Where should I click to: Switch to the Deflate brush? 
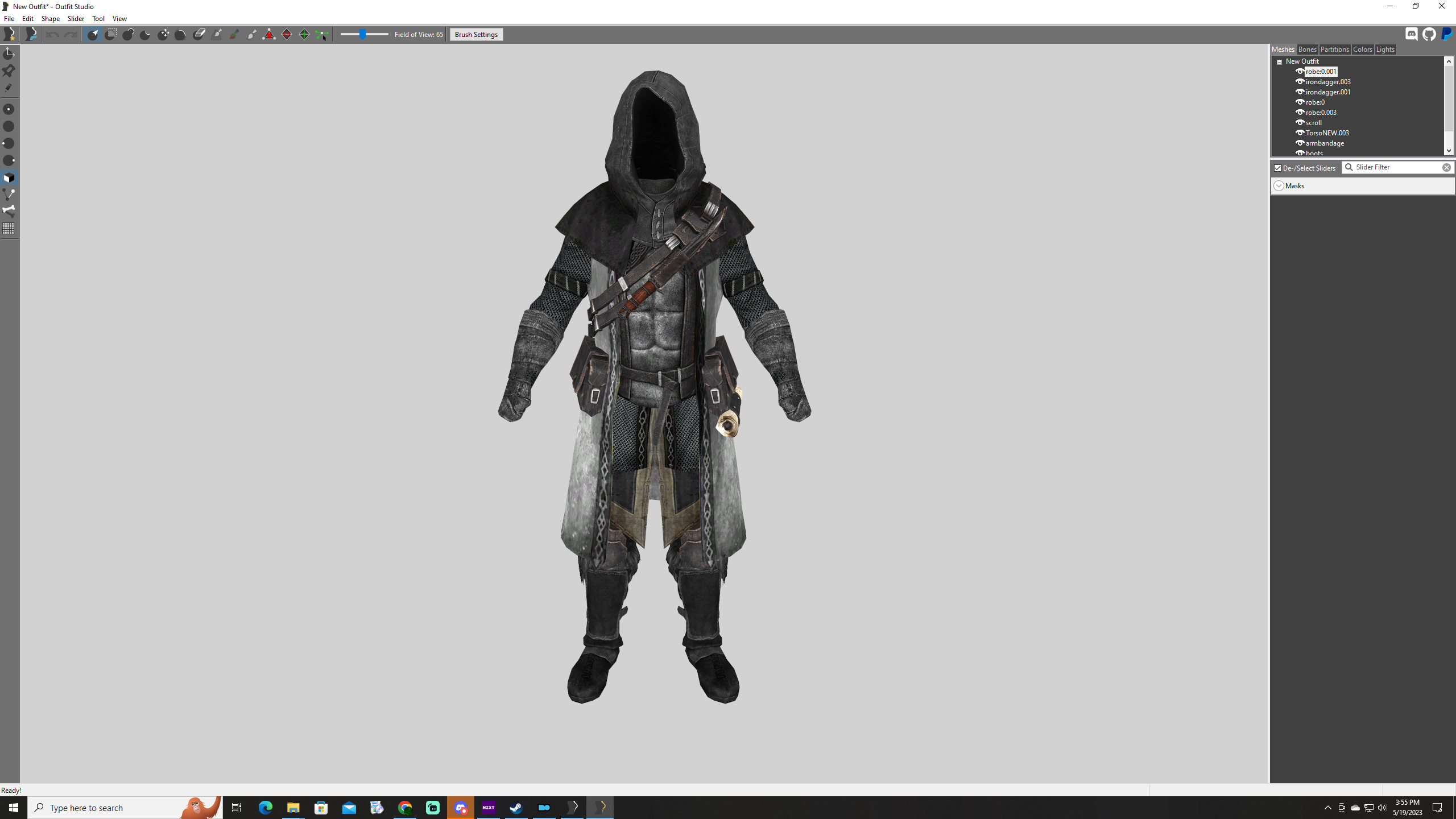pos(145,34)
